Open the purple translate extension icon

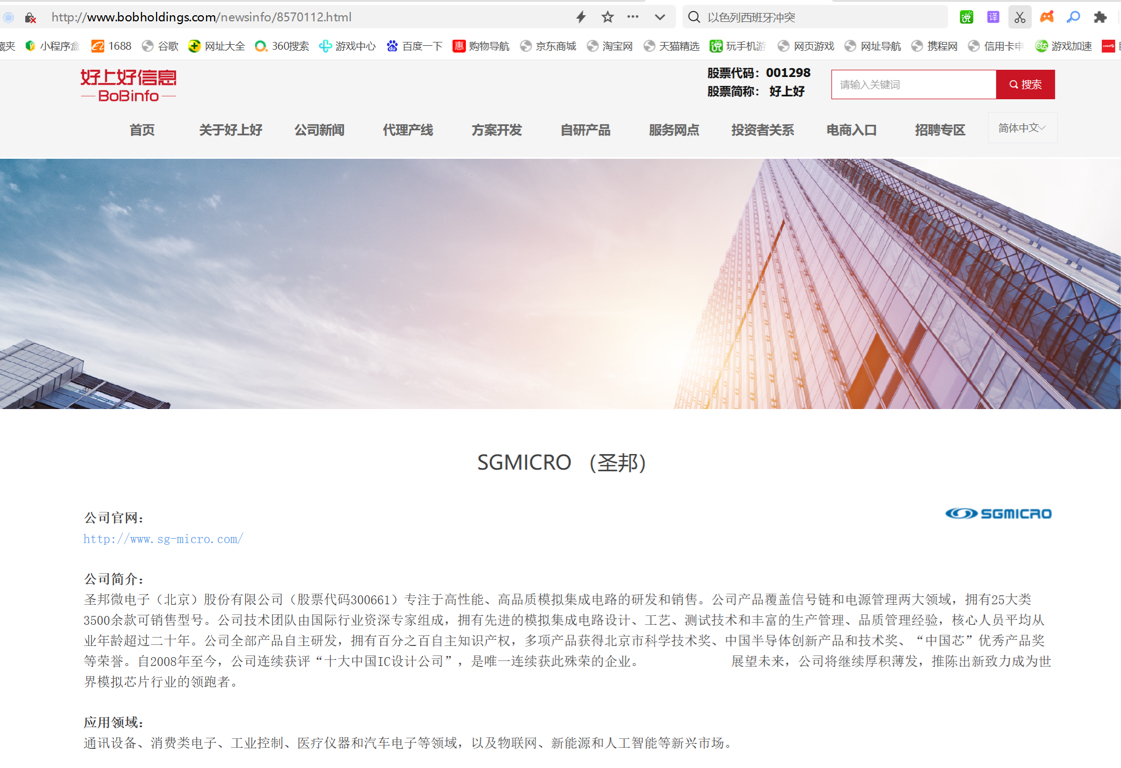click(x=993, y=17)
